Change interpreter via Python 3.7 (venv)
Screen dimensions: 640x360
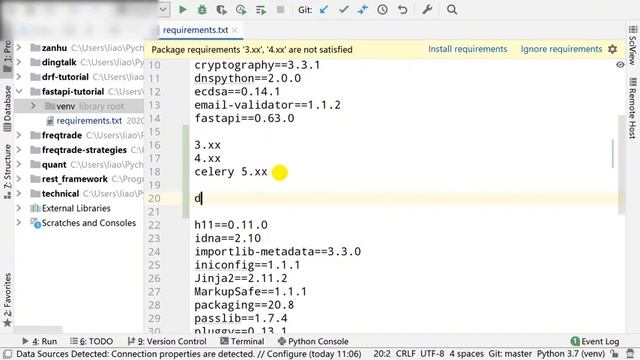tap(571, 354)
